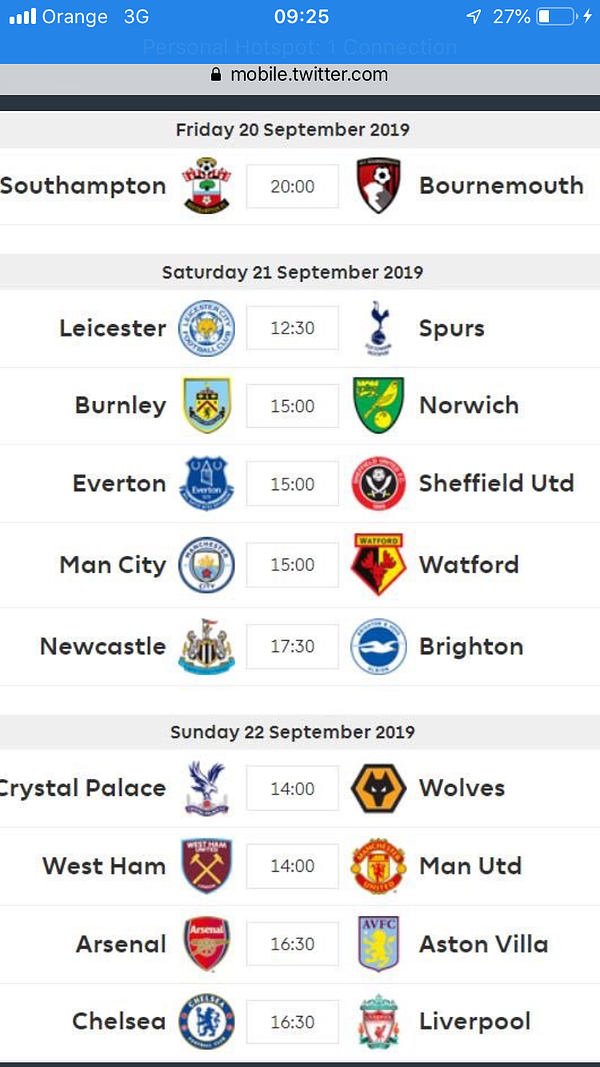Tap the Tottenham Spurs cockerel logo

378,328
